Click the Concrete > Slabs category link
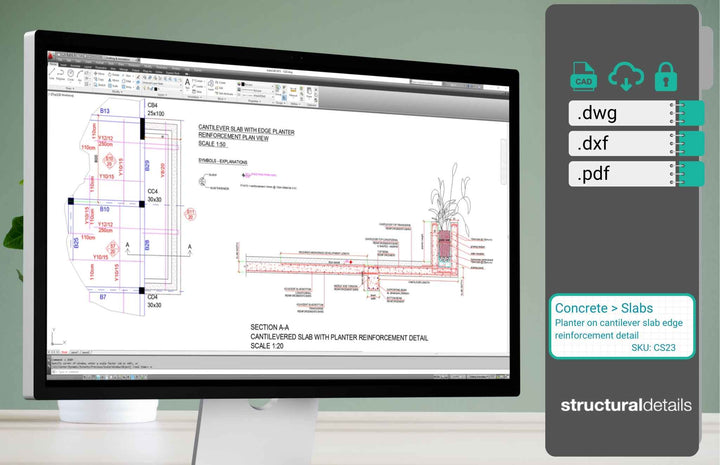The image size is (720, 465). tap(604, 308)
